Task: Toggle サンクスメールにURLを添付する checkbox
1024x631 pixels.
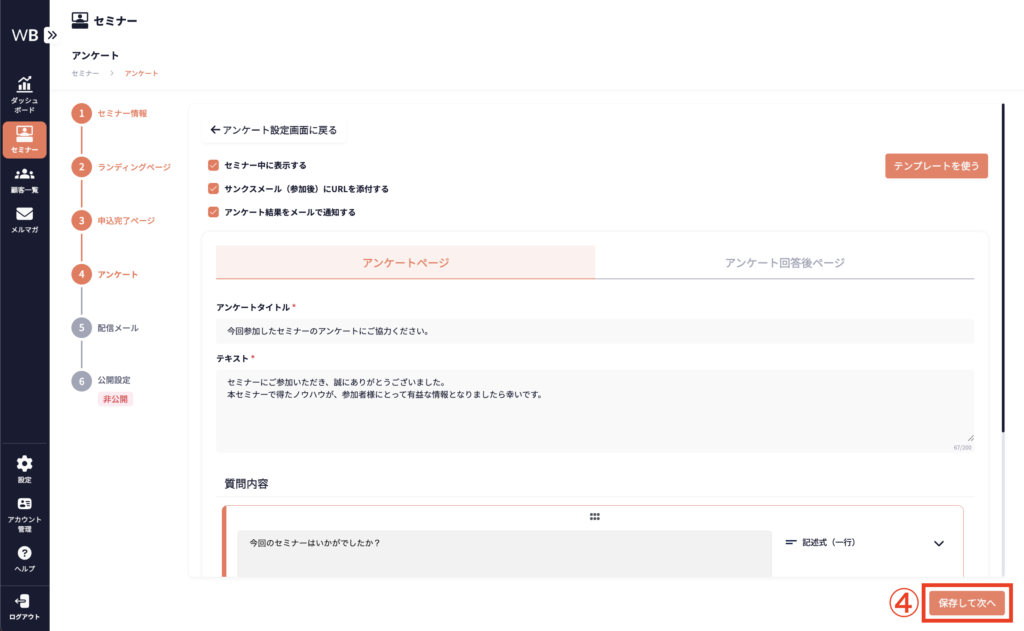Action: [213, 188]
